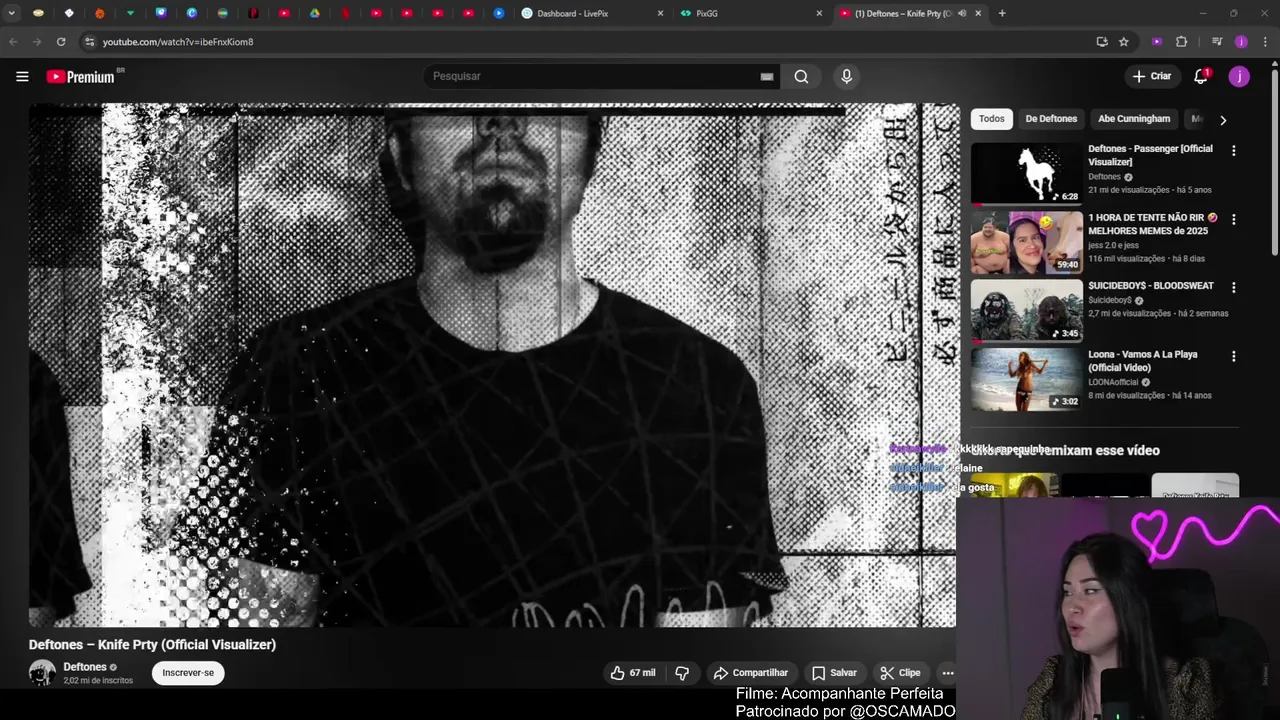The height and width of the screenshot is (720, 1280).
Task: Open the media control icon in Chrome toolbar
Action: click(x=1217, y=42)
